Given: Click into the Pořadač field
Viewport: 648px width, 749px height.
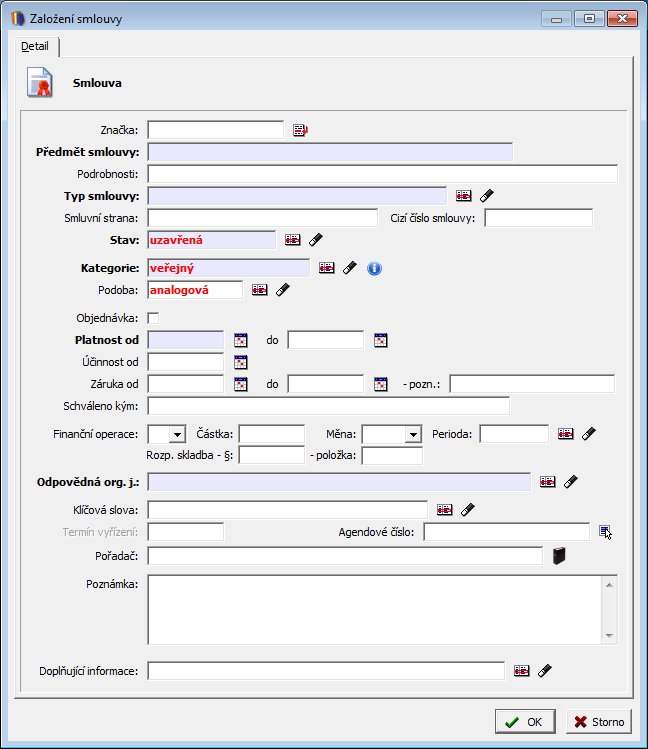Looking at the screenshot, I should click(x=345, y=556).
